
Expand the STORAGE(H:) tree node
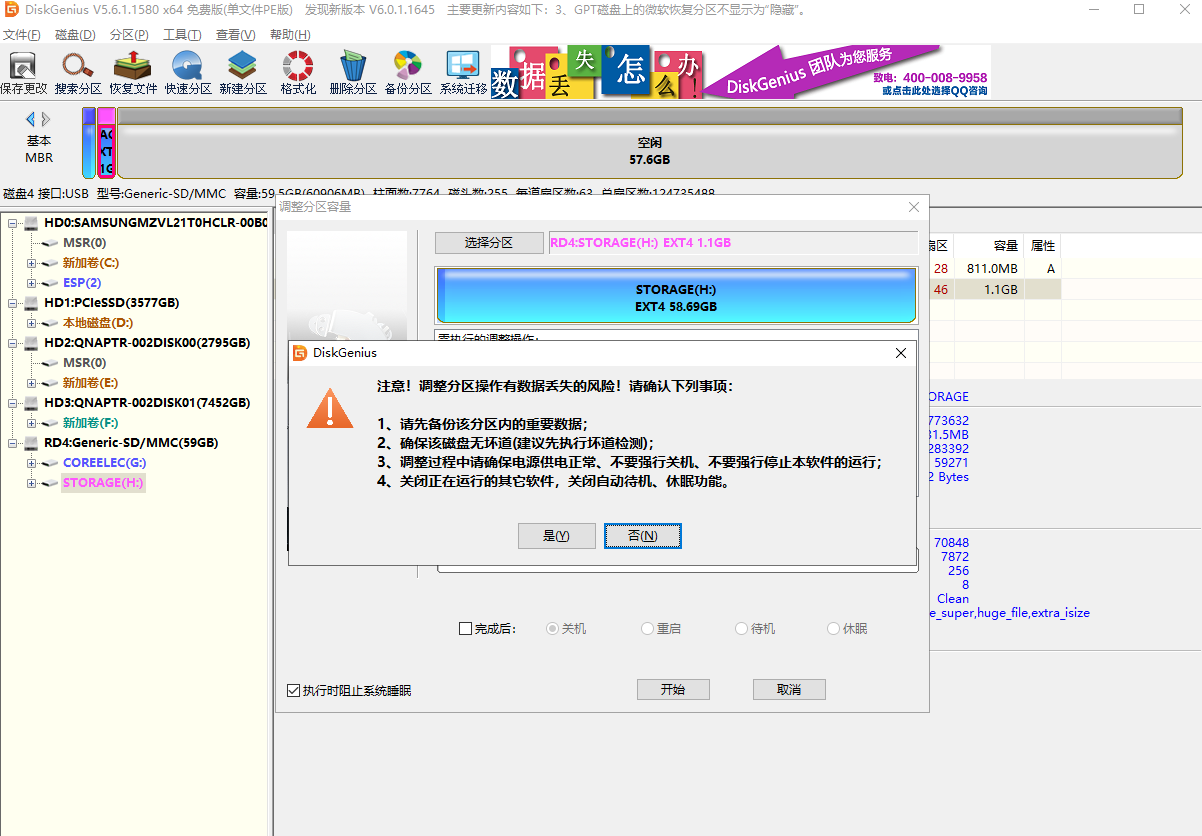[31, 483]
